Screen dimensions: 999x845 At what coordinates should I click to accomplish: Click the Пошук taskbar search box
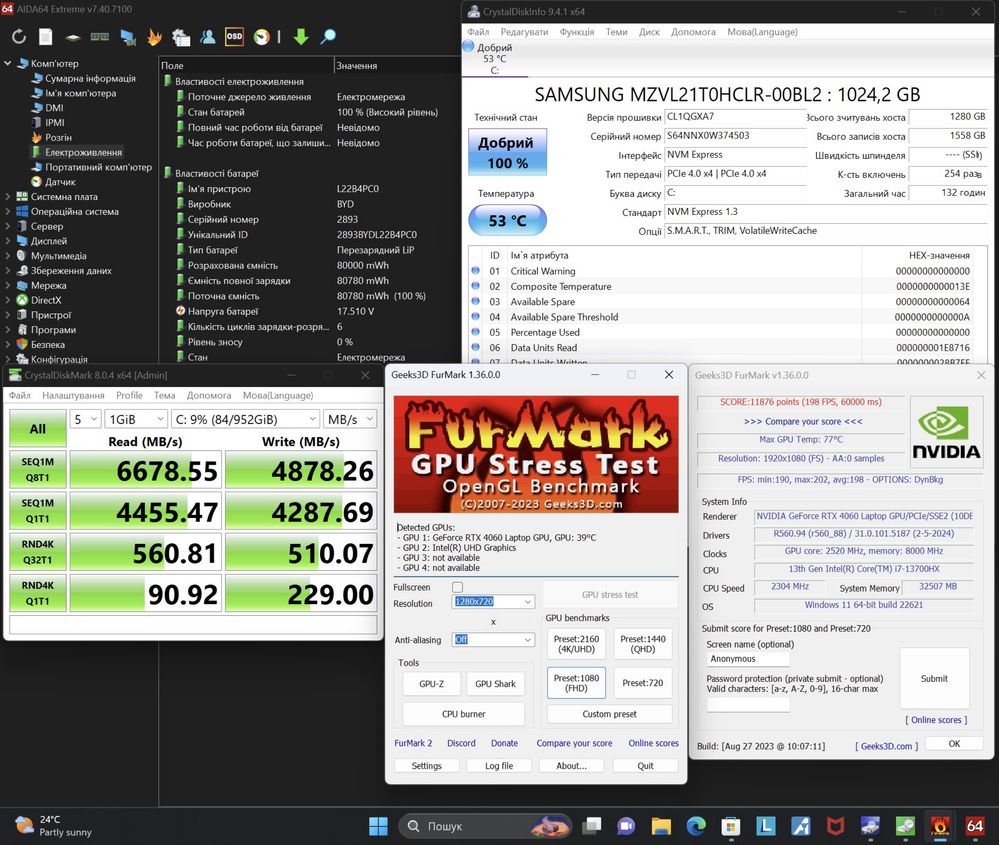[484, 826]
